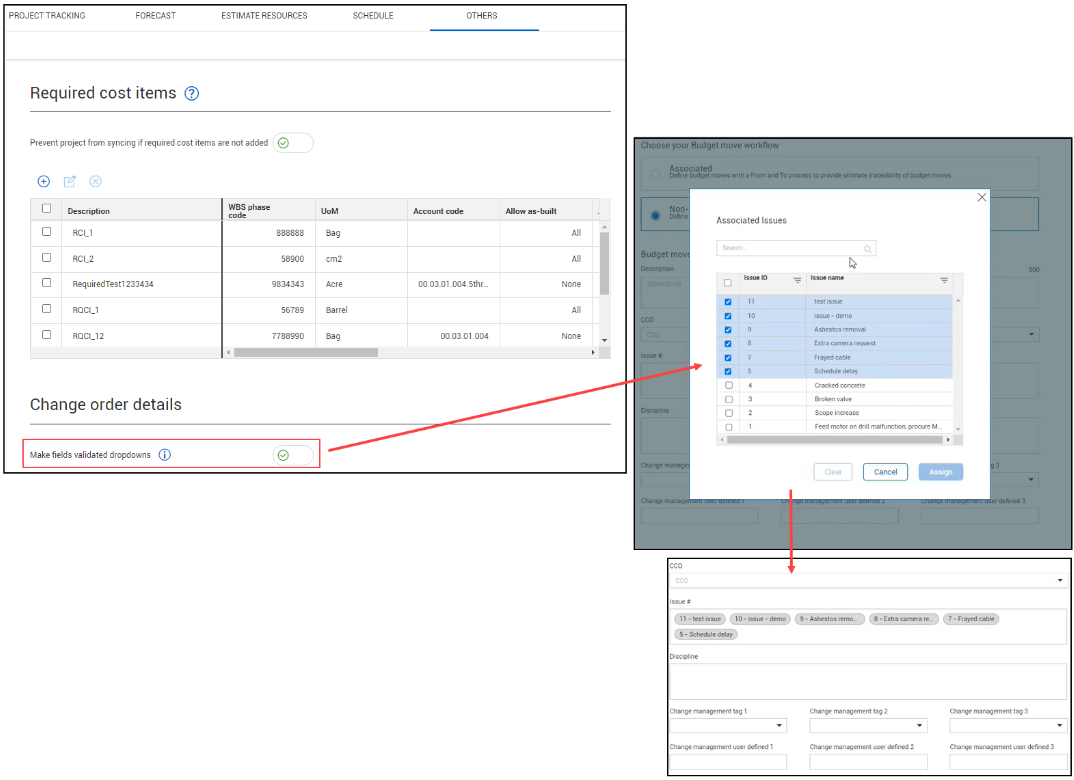Click the cost items table horizontal scrollbar
Screen dimensions: 1074x780
[x=305, y=352]
